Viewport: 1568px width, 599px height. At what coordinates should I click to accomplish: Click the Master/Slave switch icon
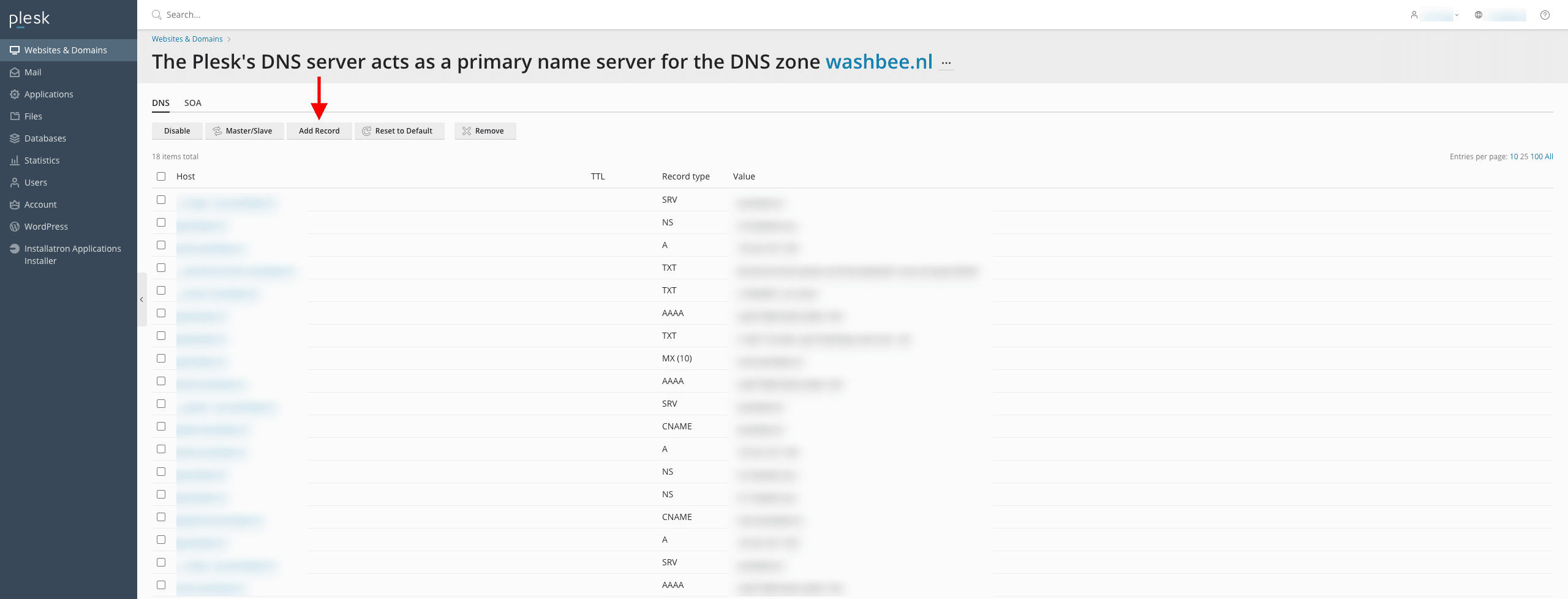(x=217, y=131)
